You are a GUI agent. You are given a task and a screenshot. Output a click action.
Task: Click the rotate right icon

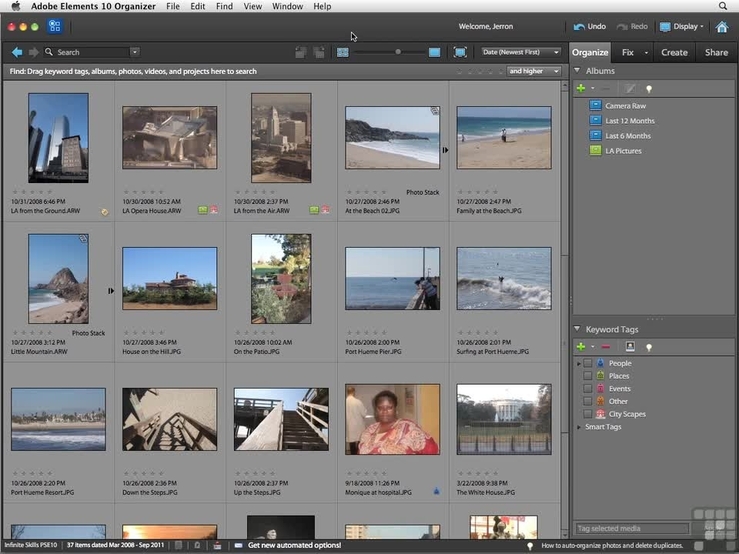(x=319, y=52)
